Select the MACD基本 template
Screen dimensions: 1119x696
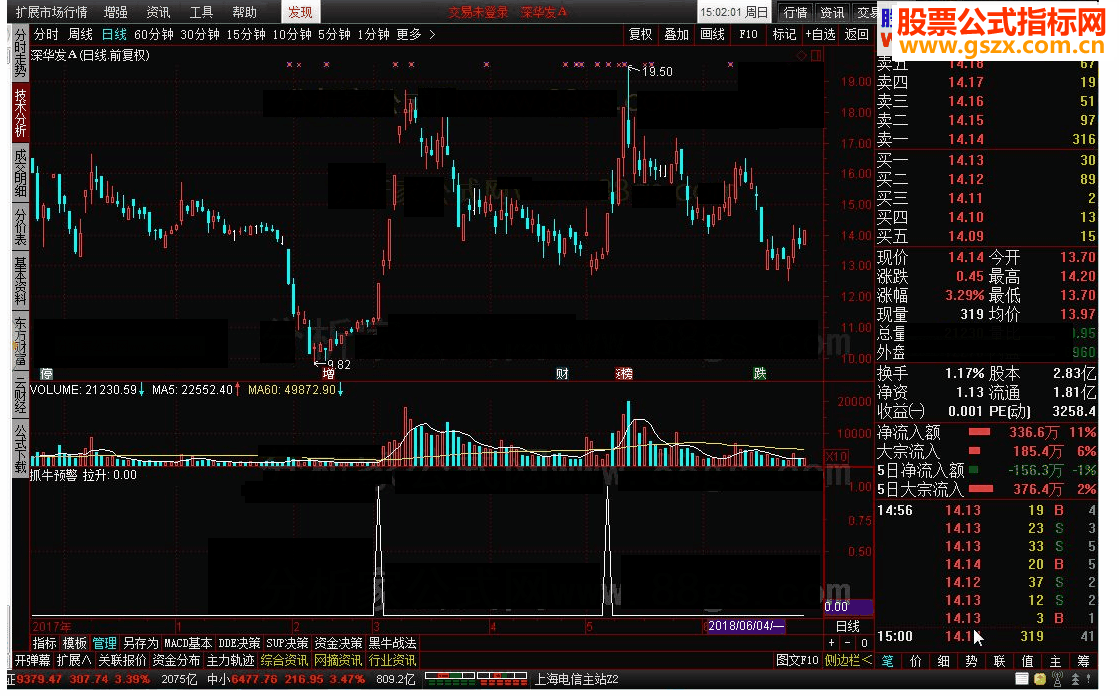click(x=188, y=643)
